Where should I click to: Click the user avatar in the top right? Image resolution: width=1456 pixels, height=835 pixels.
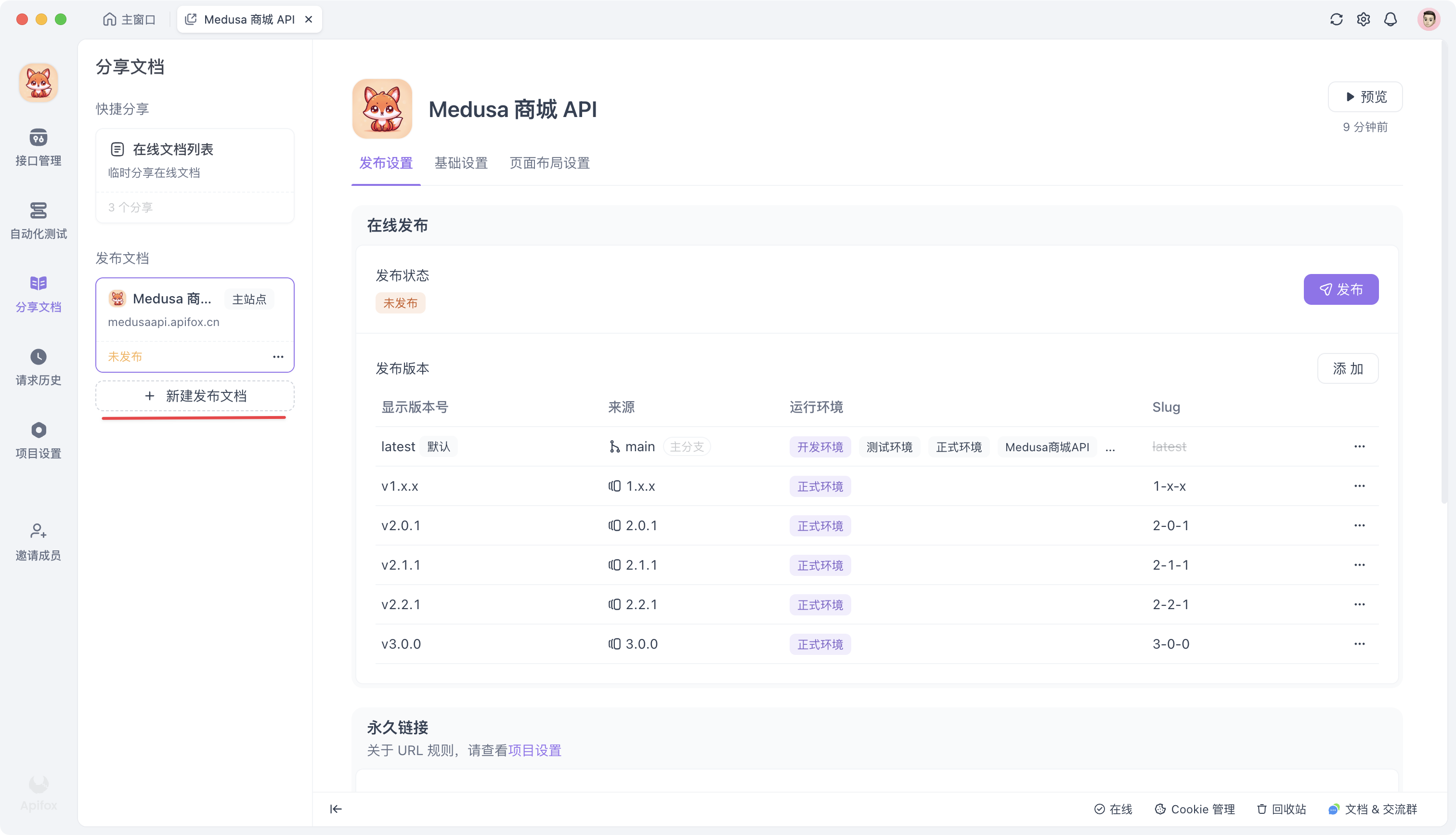(x=1429, y=19)
